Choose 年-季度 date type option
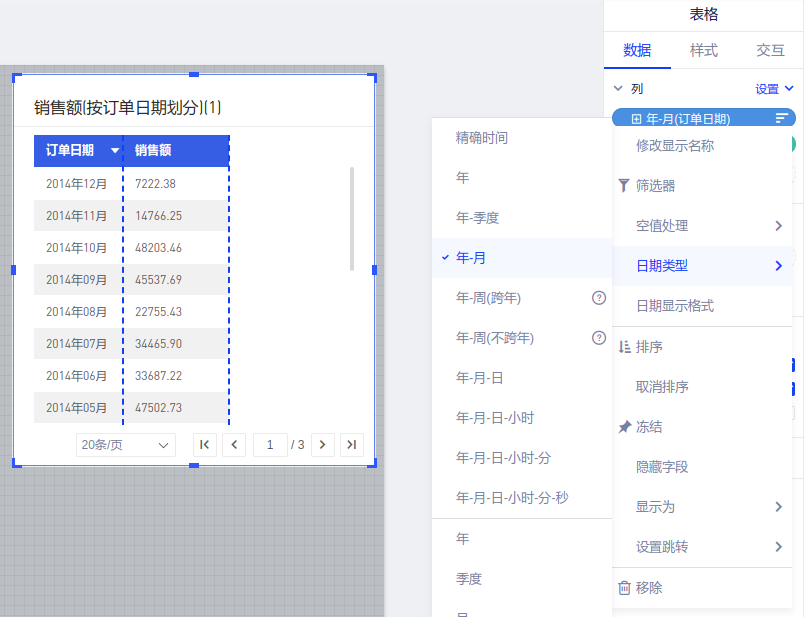804x617 pixels. [x=477, y=218]
